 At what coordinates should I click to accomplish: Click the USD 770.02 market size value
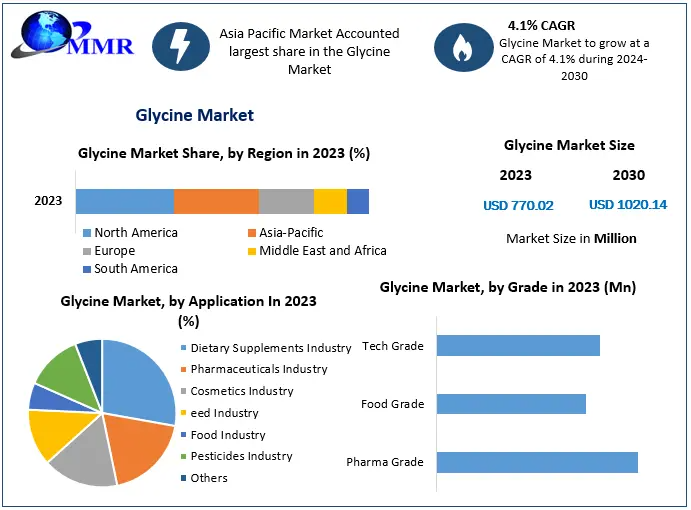pos(518,205)
